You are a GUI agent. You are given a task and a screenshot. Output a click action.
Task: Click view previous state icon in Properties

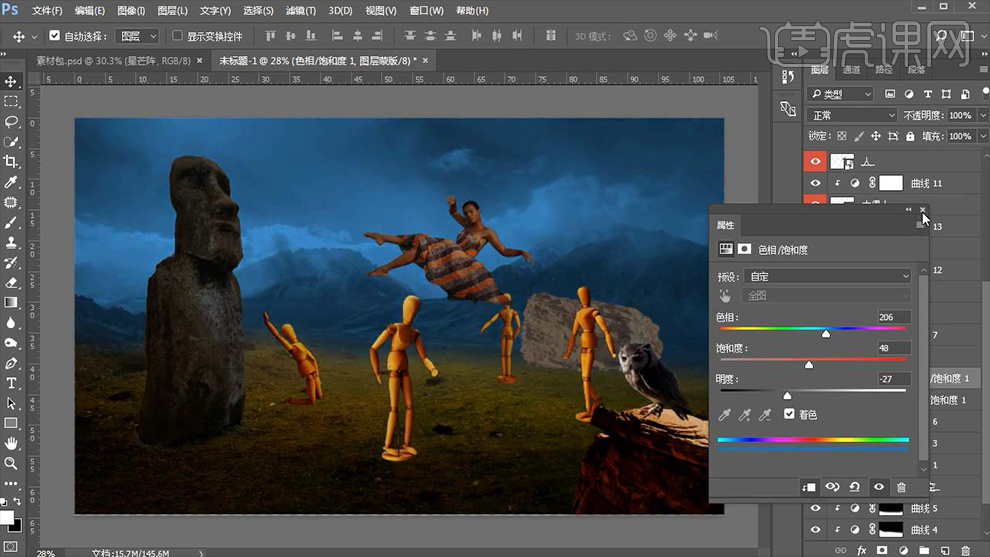point(832,487)
